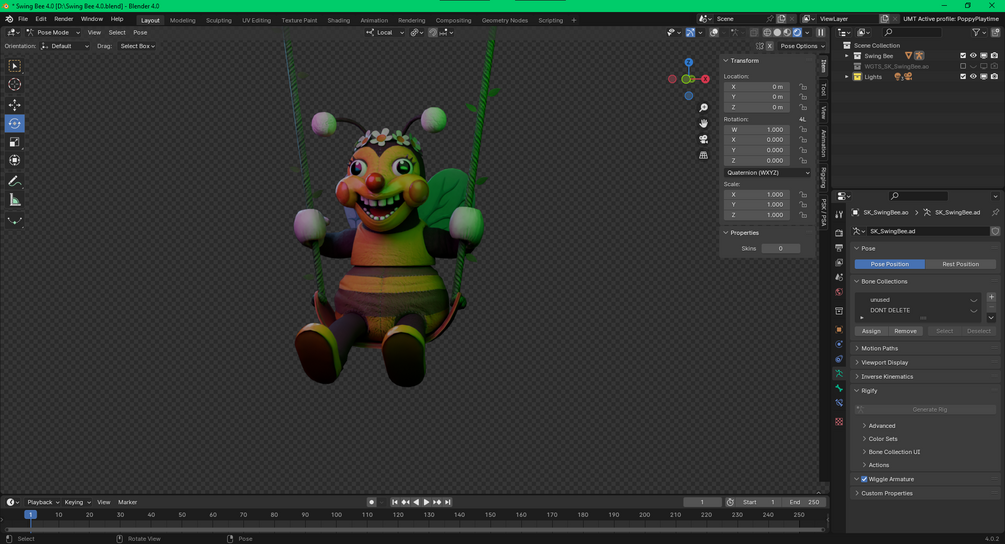Toggle camera view with the camera icon

703,139
